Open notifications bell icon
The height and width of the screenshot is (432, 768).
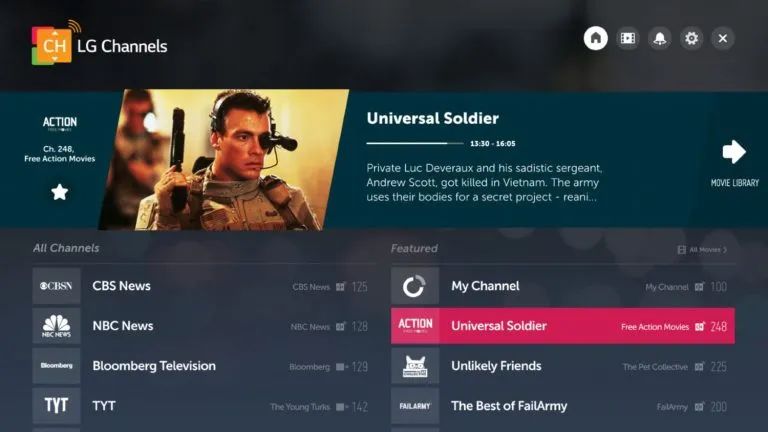pyautogui.click(x=660, y=38)
